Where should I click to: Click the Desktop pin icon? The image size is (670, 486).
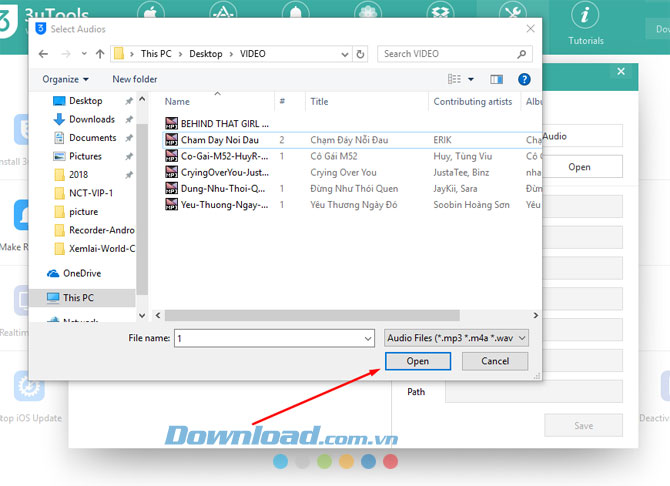tap(129, 101)
